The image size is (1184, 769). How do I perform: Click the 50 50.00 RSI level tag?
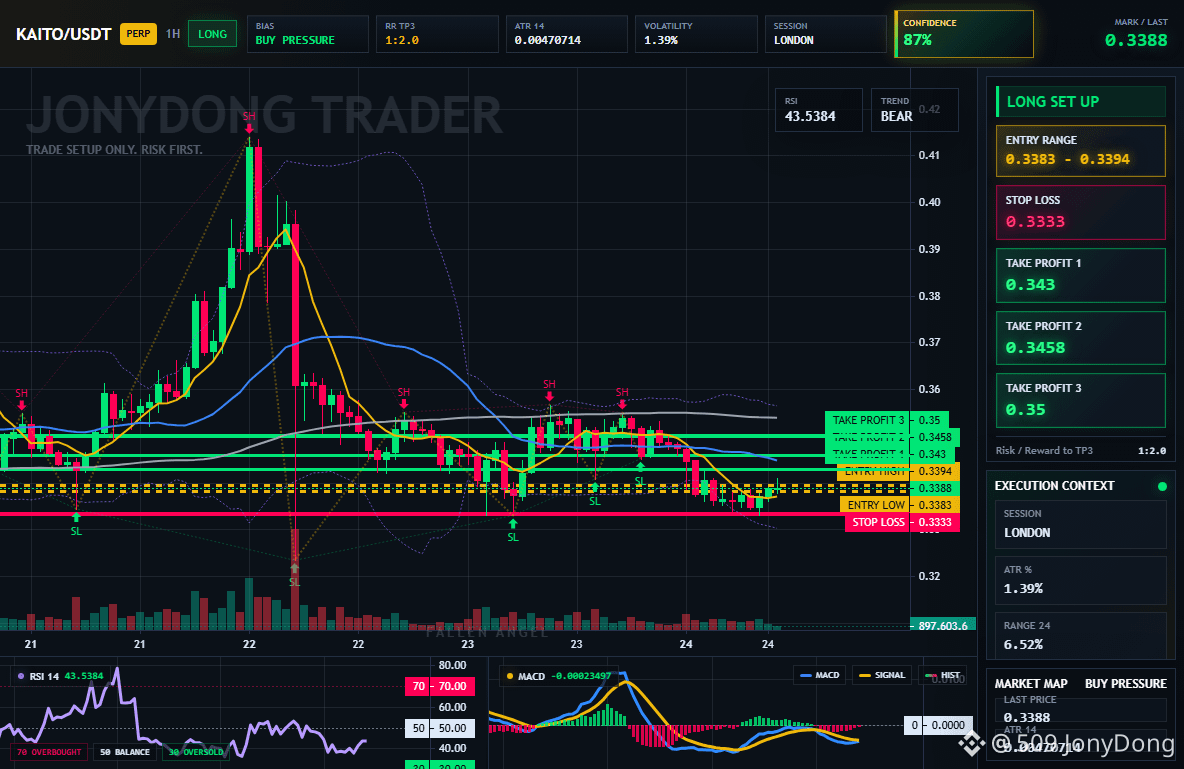440,728
